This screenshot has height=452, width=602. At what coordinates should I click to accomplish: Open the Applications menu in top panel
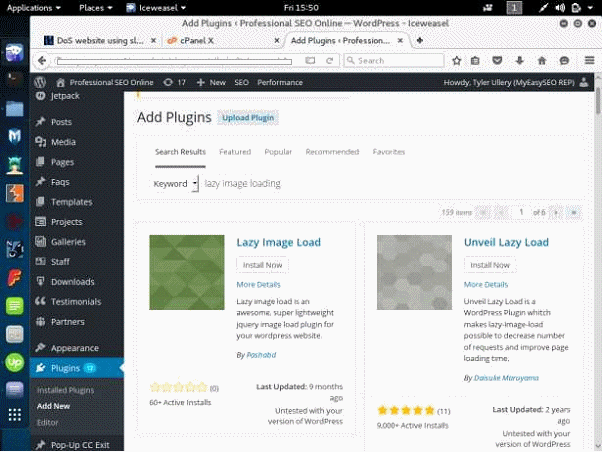pos(34,8)
